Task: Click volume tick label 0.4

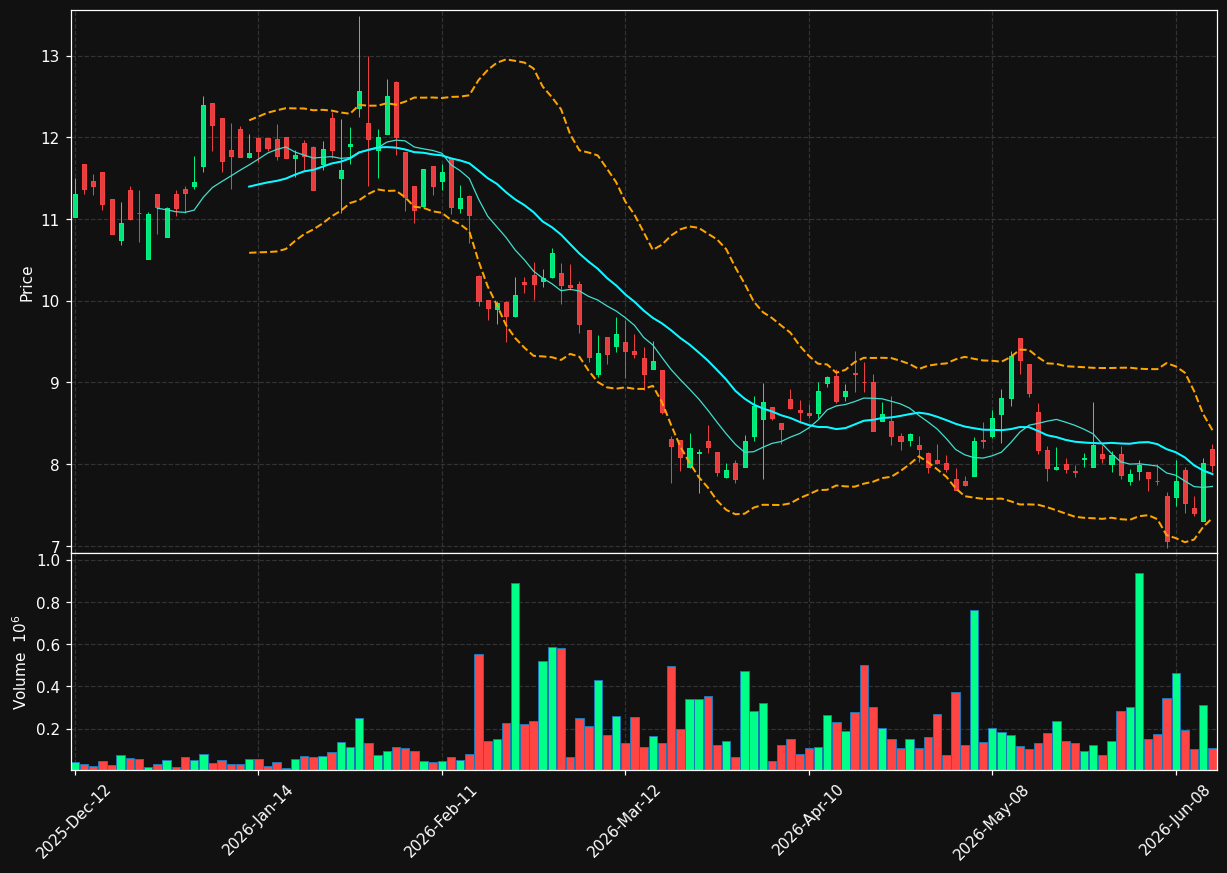Action: coord(48,688)
